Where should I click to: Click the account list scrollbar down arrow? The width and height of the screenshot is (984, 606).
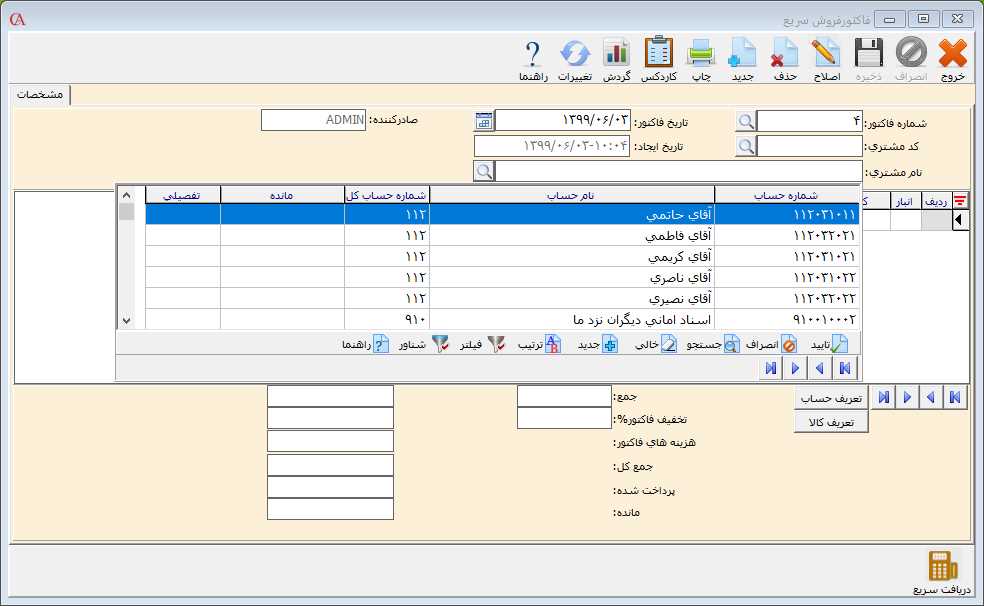[126, 321]
